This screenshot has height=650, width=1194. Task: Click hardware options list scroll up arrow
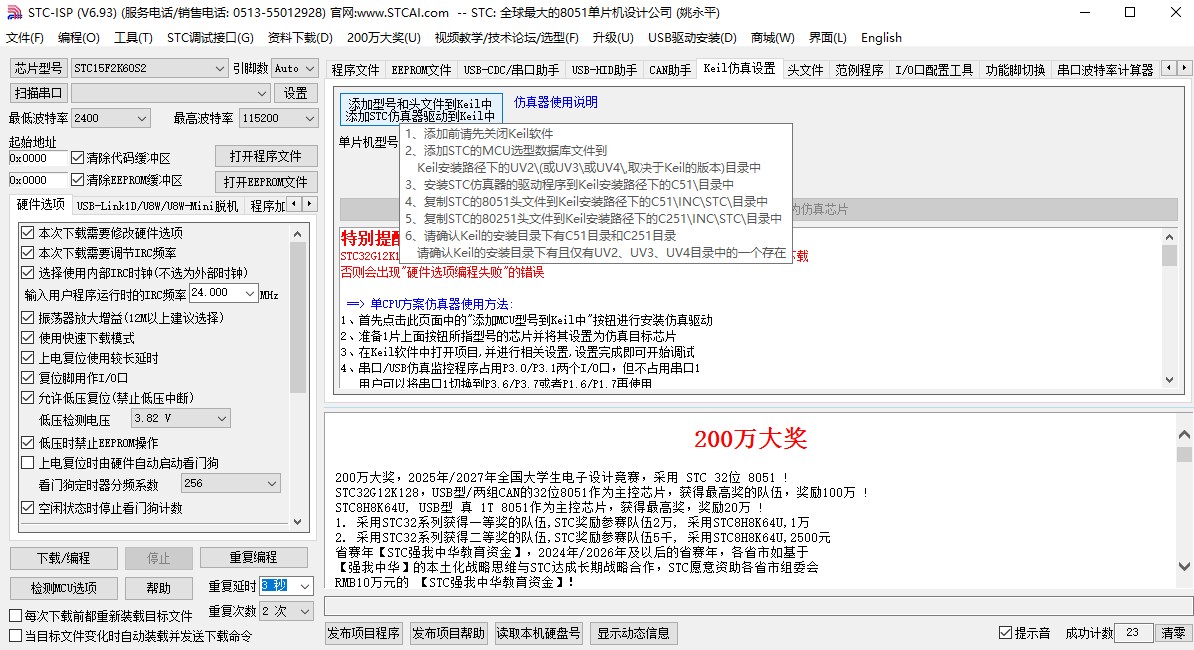(x=298, y=234)
